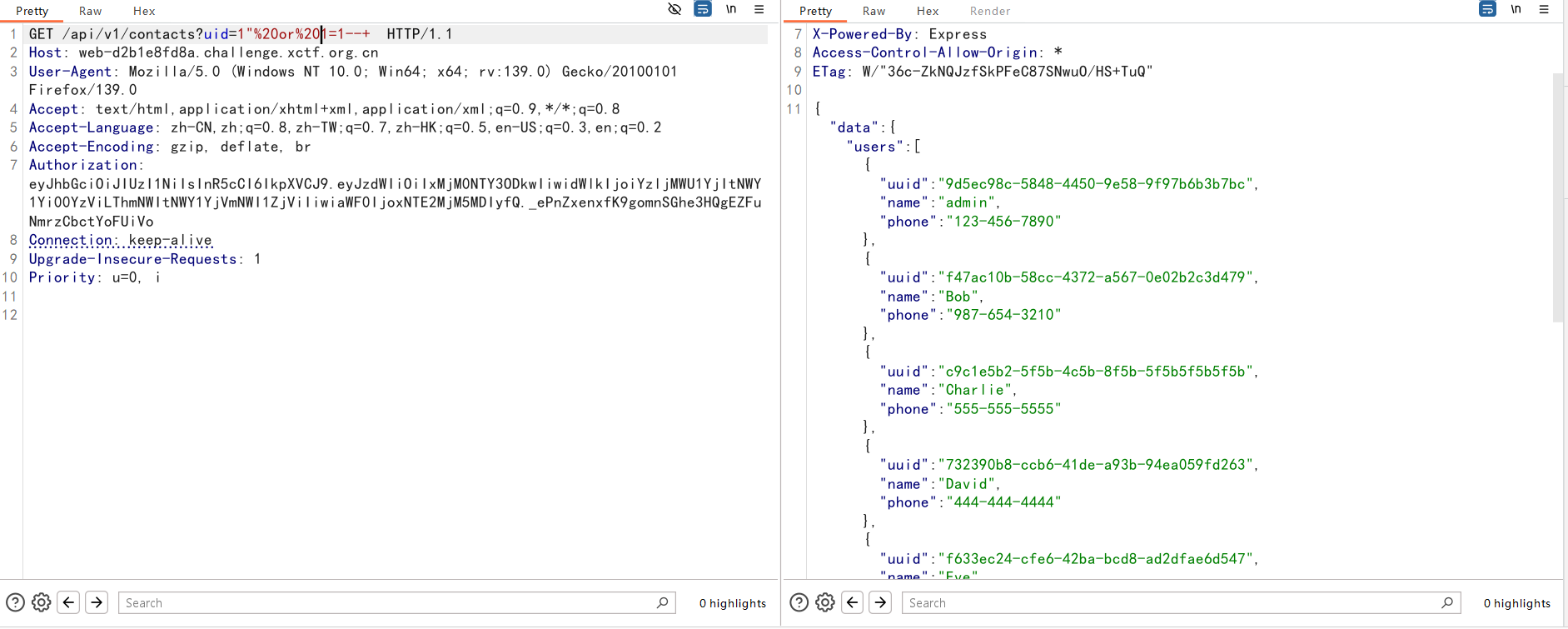The height and width of the screenshot is (629, 1568).
Task: Click uuid starting with f47ac10b
Action: [x=1096, y=277]
